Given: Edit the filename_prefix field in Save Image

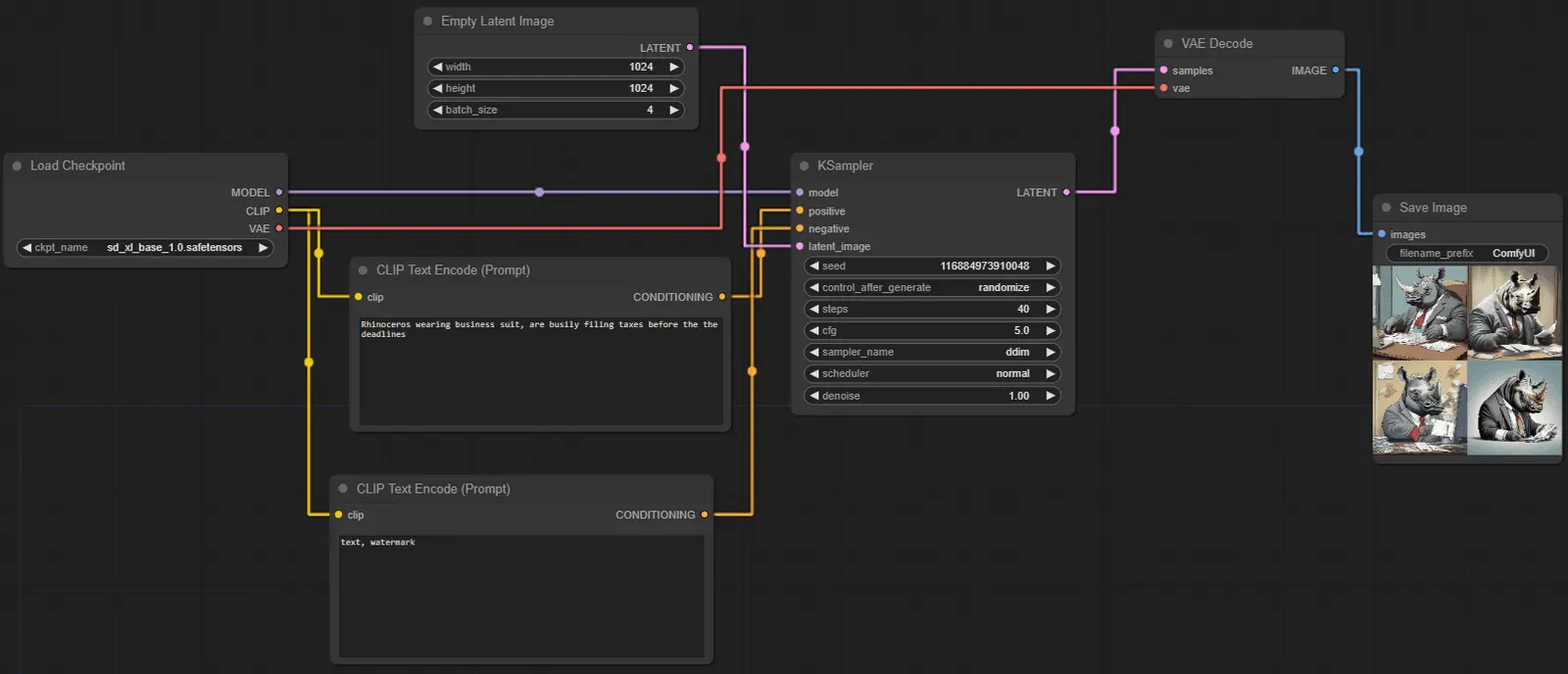Looking at the screenshot, I should (1467, 253).
